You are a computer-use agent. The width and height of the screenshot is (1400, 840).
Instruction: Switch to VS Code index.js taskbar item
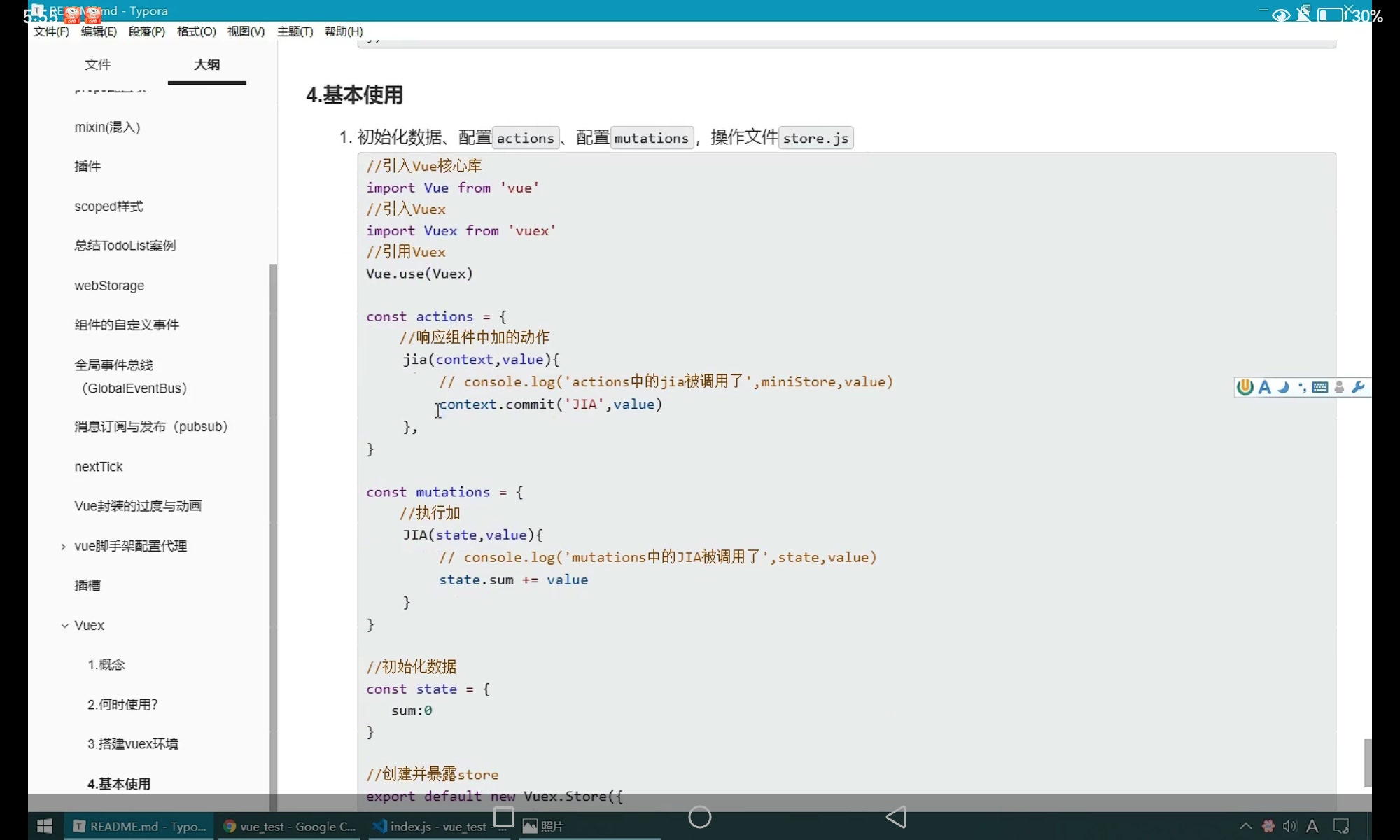(x=430, y=826)
